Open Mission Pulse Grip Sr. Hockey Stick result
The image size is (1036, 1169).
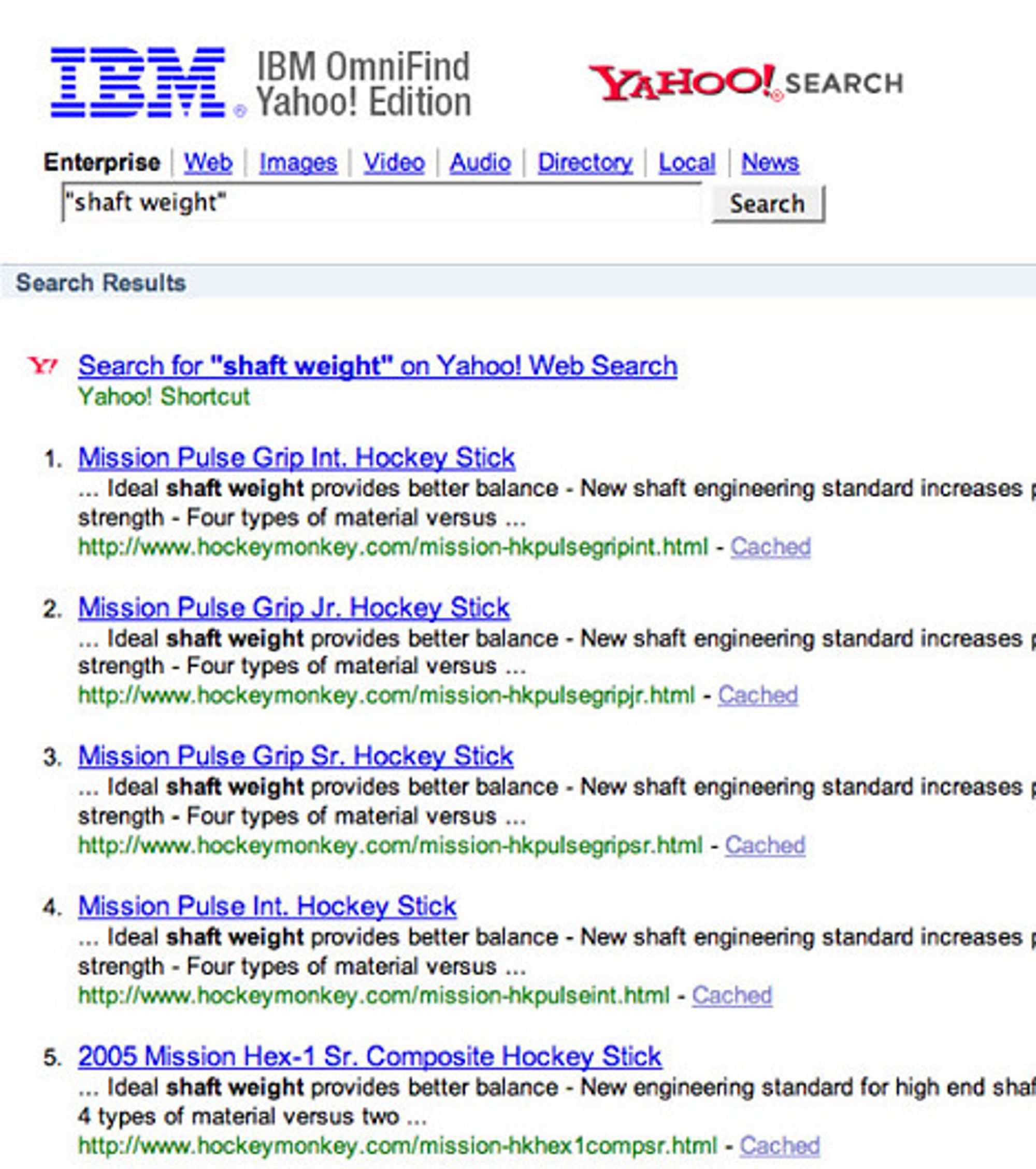(x=296, y=756)
